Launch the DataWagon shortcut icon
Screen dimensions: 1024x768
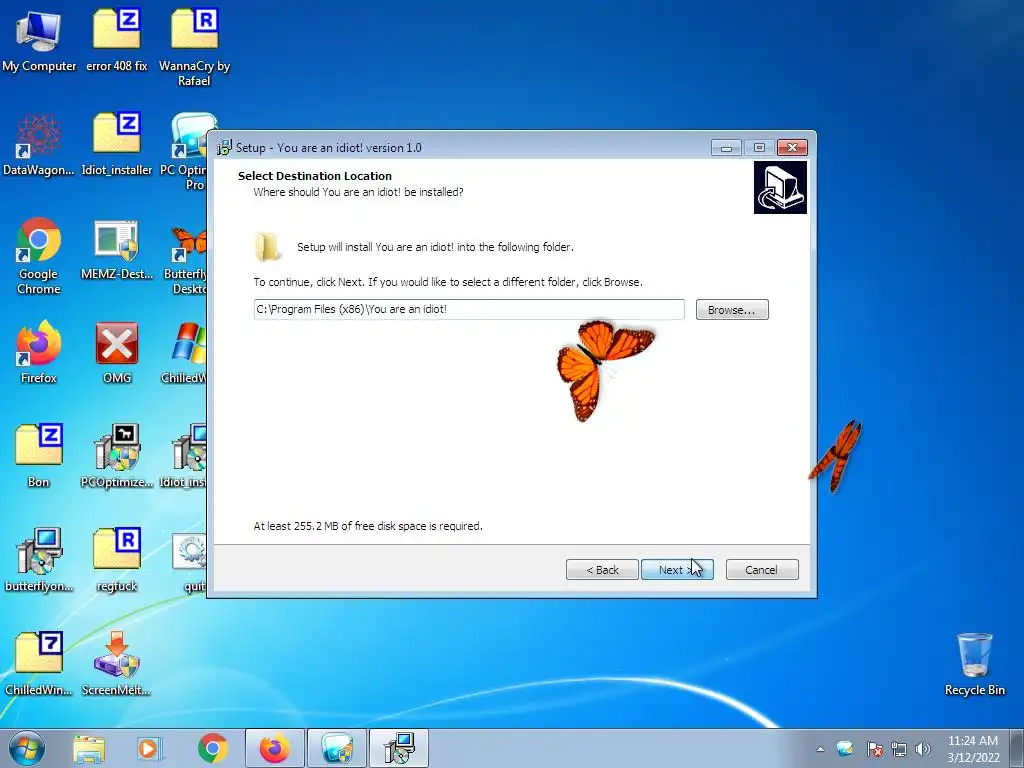pyautogui.click(x=39, y=144)
